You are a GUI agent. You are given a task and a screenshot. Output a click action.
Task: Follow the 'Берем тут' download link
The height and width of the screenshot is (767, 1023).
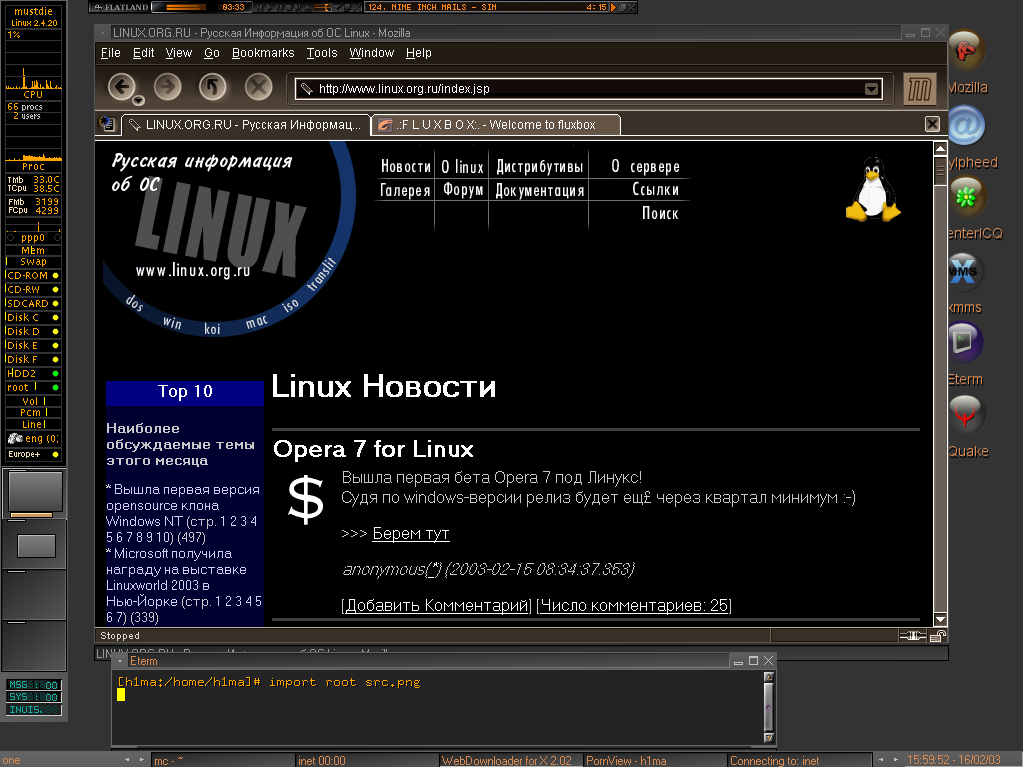[410, 534]
